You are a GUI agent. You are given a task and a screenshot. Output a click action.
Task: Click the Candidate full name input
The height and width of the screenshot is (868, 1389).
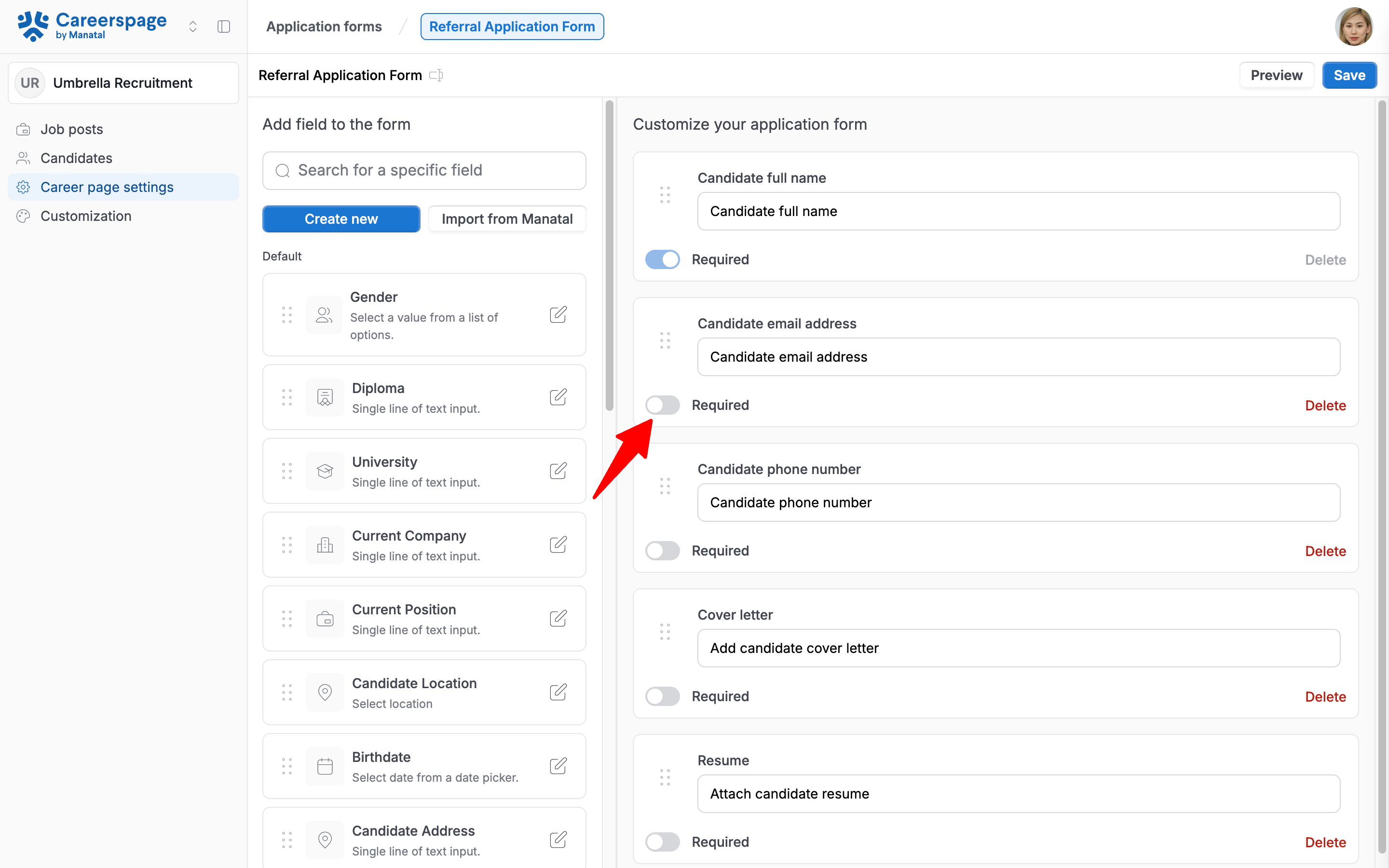click(1019, 211)
